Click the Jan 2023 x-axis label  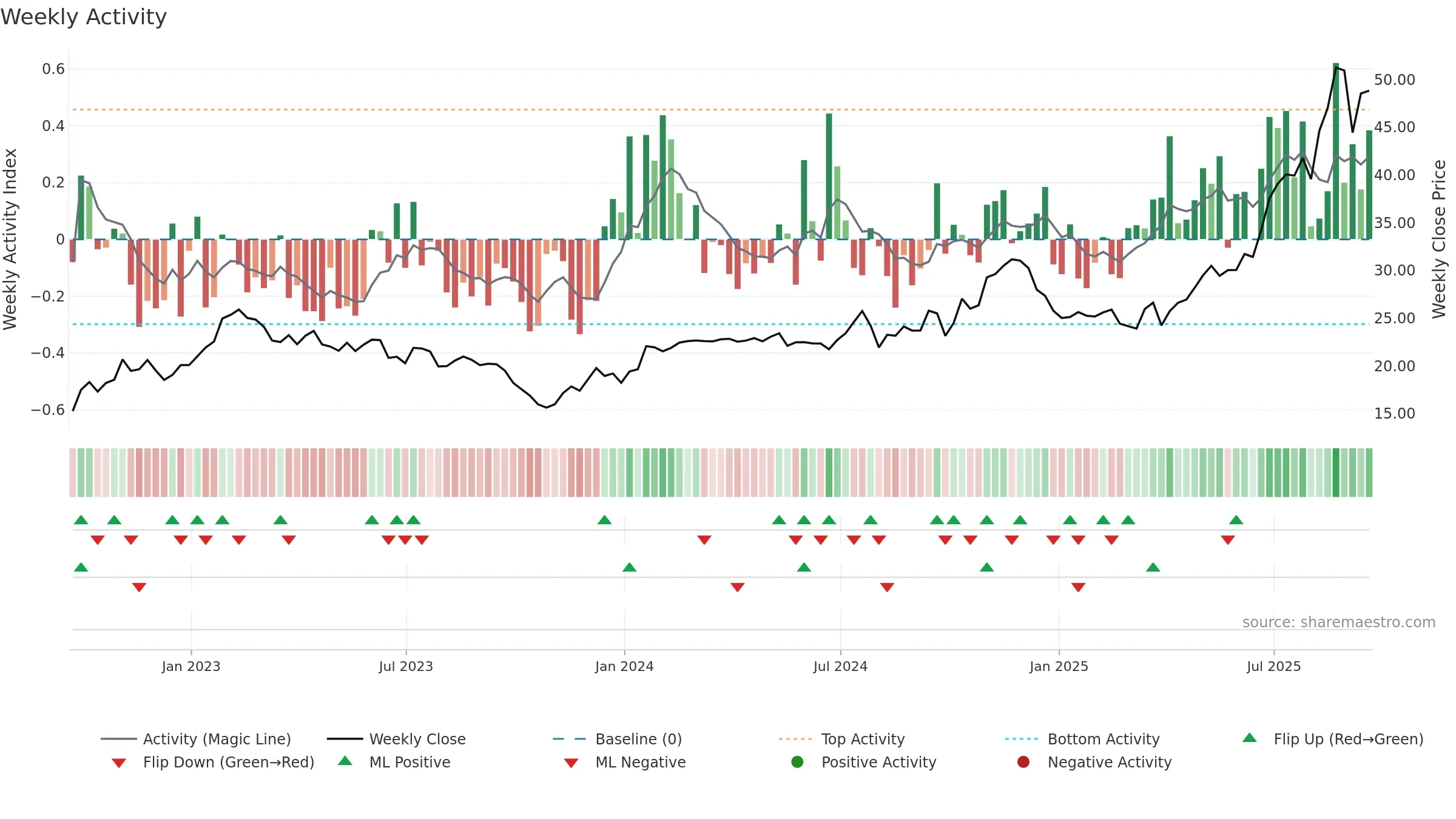(x=191, y=666)
